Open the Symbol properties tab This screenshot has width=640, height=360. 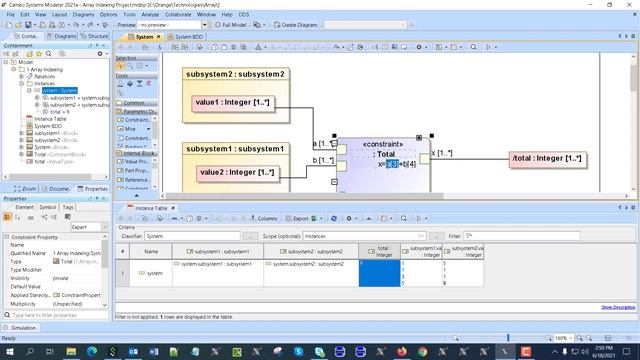pyautogui.click(x=47, y=207)
